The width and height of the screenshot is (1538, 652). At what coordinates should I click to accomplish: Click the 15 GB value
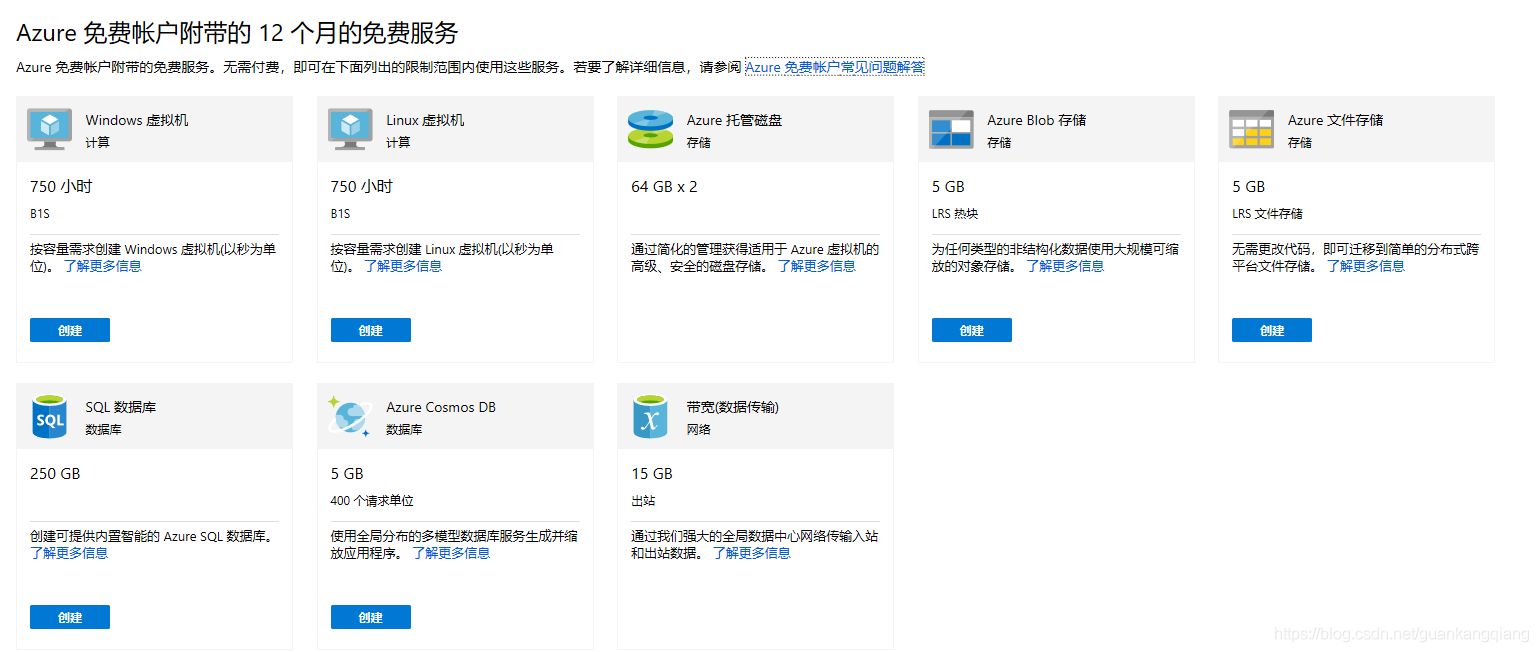(652, 474)
